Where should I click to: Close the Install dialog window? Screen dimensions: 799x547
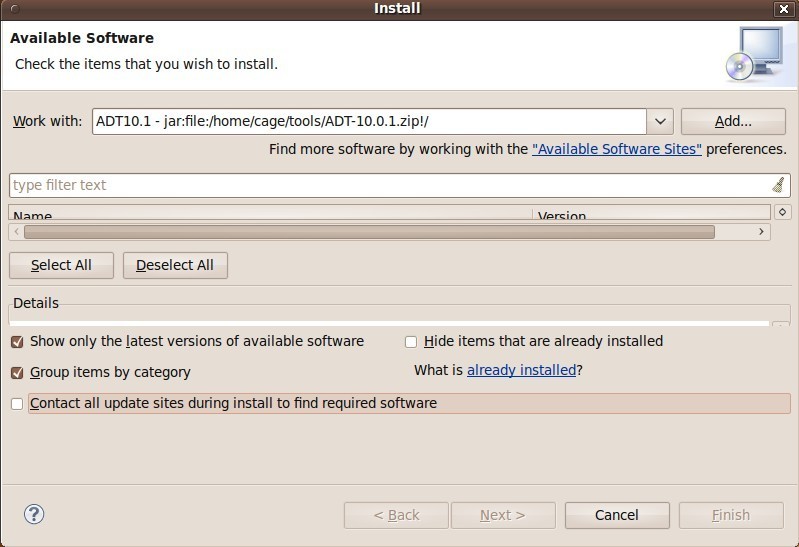point(784,9)
